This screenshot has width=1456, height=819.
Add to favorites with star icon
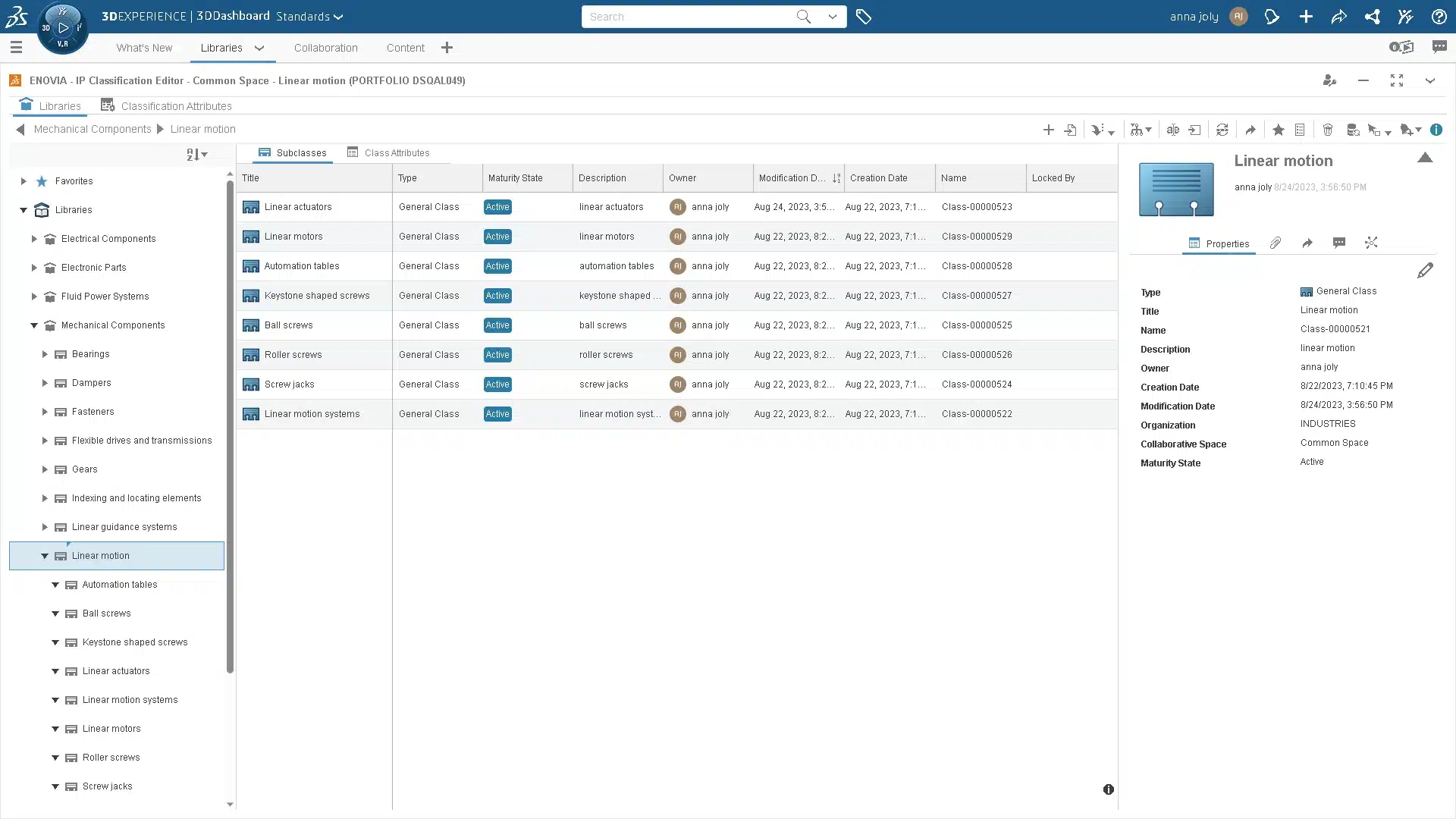click(x=1279, y=130)
